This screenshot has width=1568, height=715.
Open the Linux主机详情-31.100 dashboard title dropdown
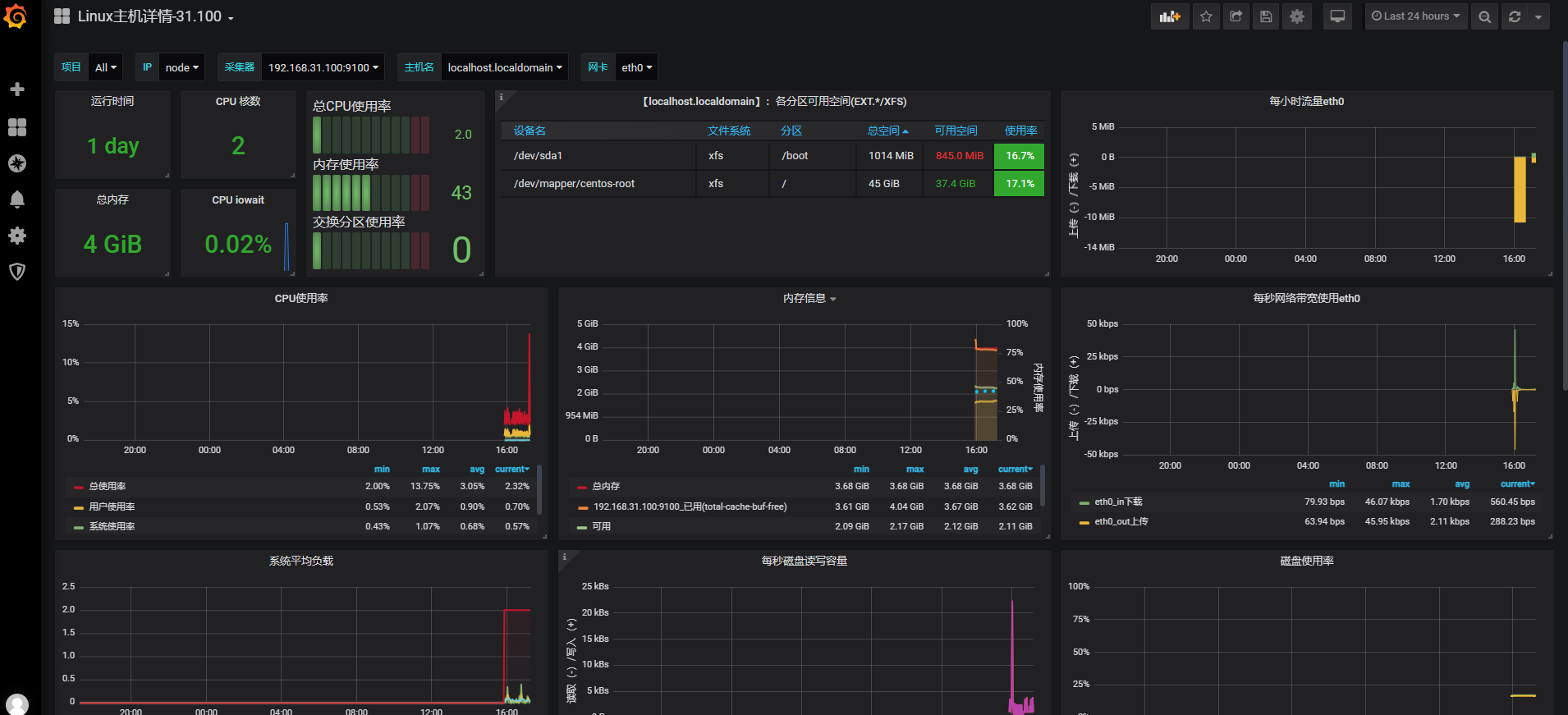(x=156, y=16)
